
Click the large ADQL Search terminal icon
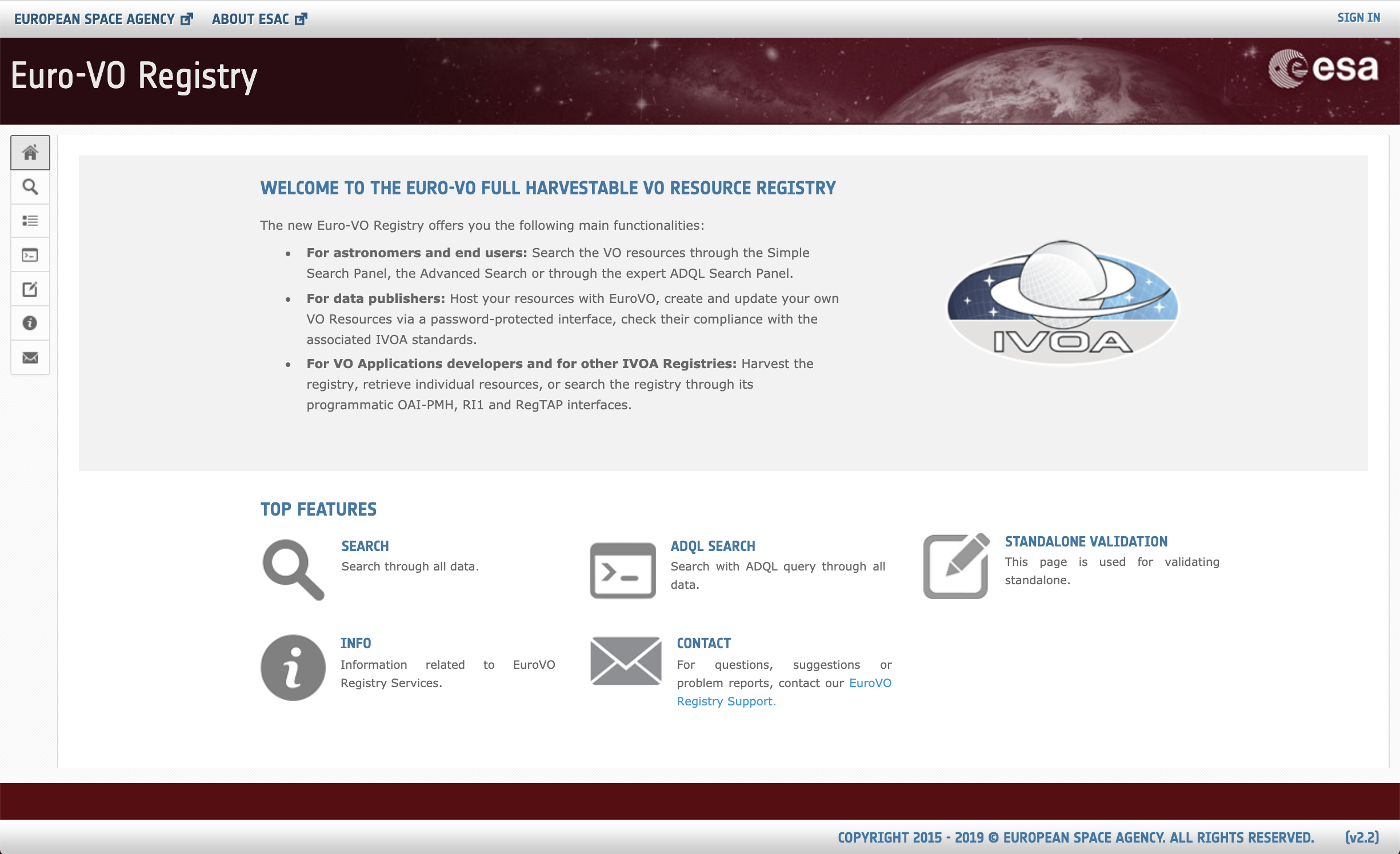pyautogui.click(x=623, y=570)
